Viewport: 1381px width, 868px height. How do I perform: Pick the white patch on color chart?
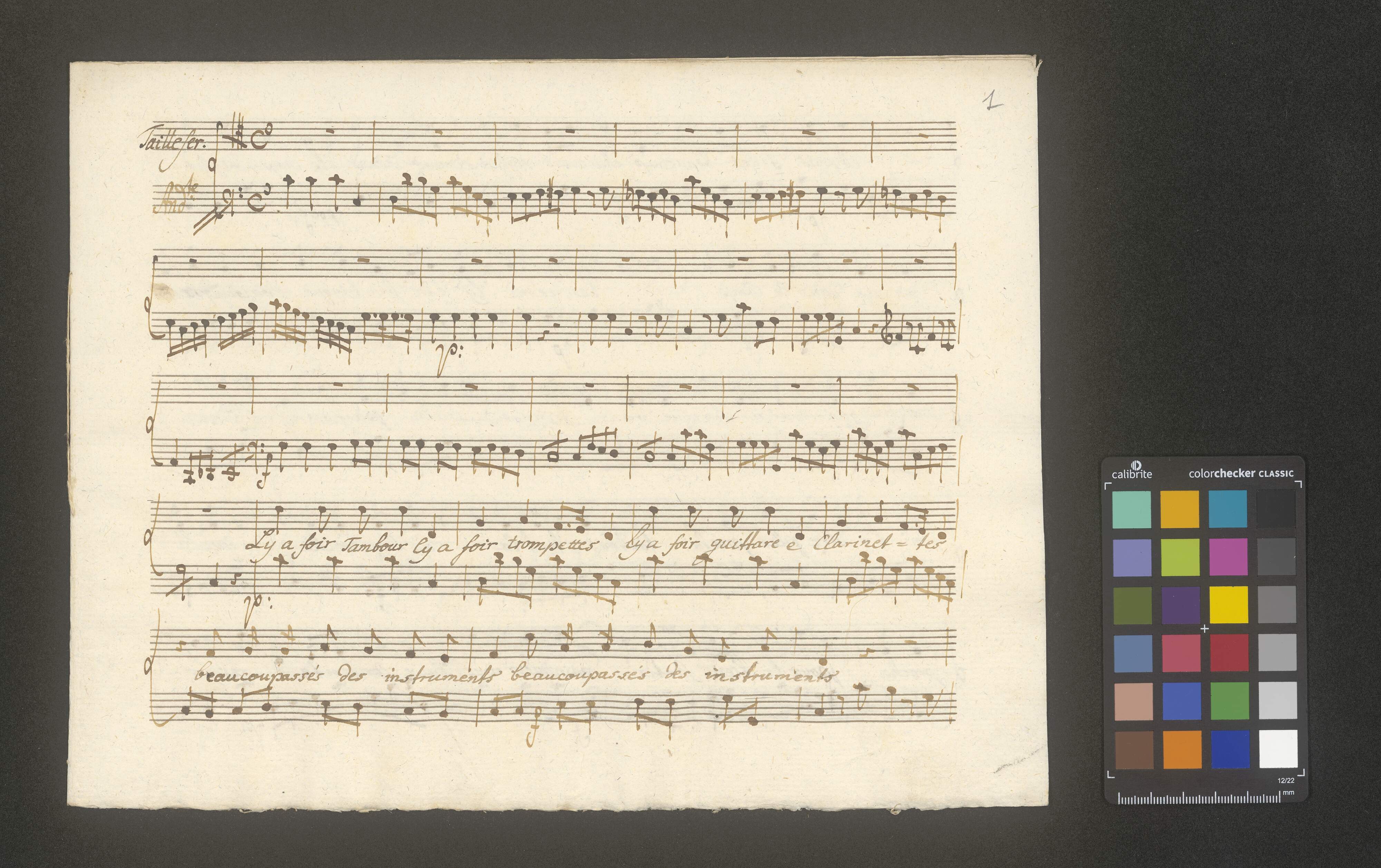tap(1278, 749)
